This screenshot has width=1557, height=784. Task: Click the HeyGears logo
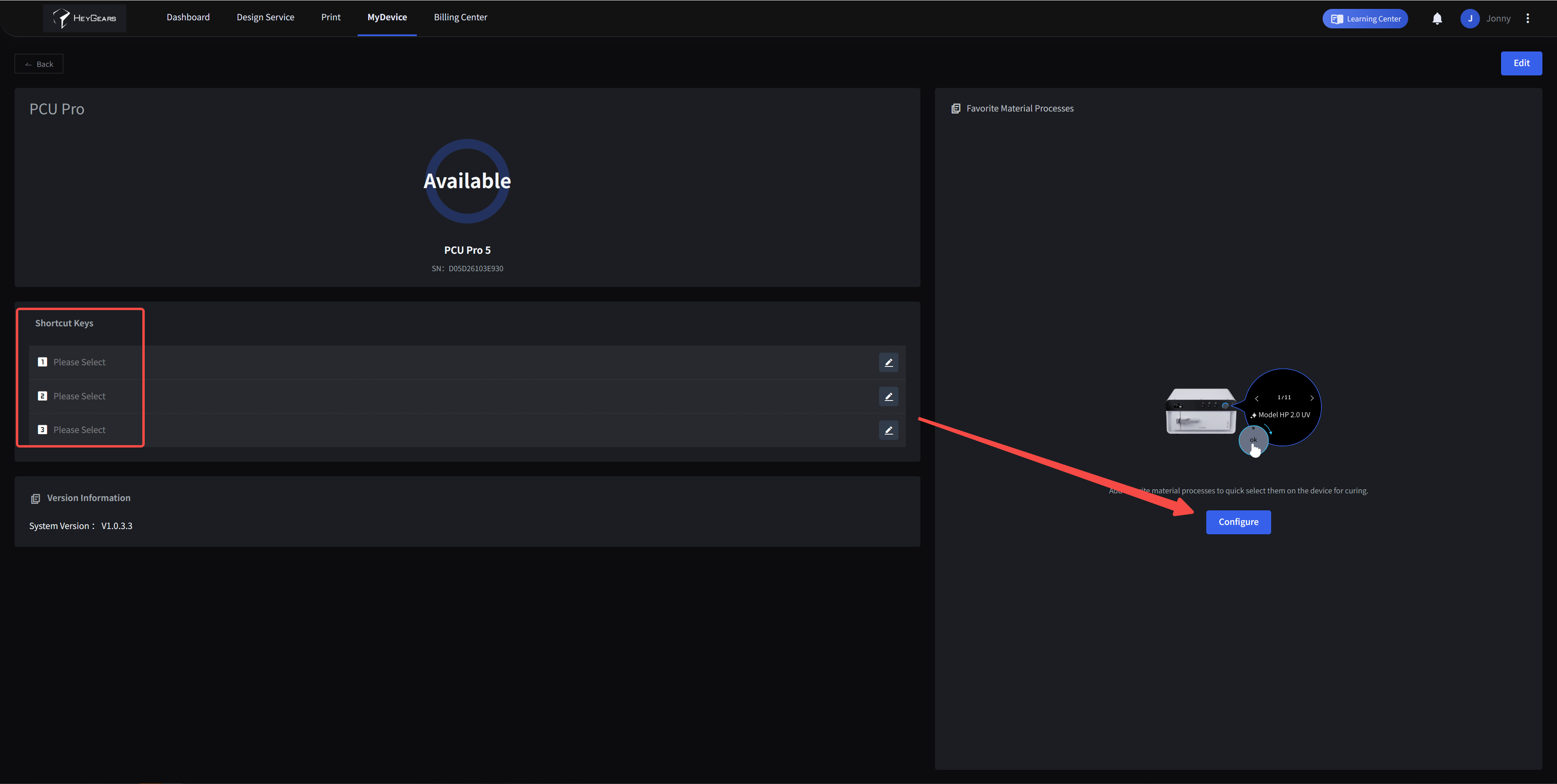tap(85, 18)
